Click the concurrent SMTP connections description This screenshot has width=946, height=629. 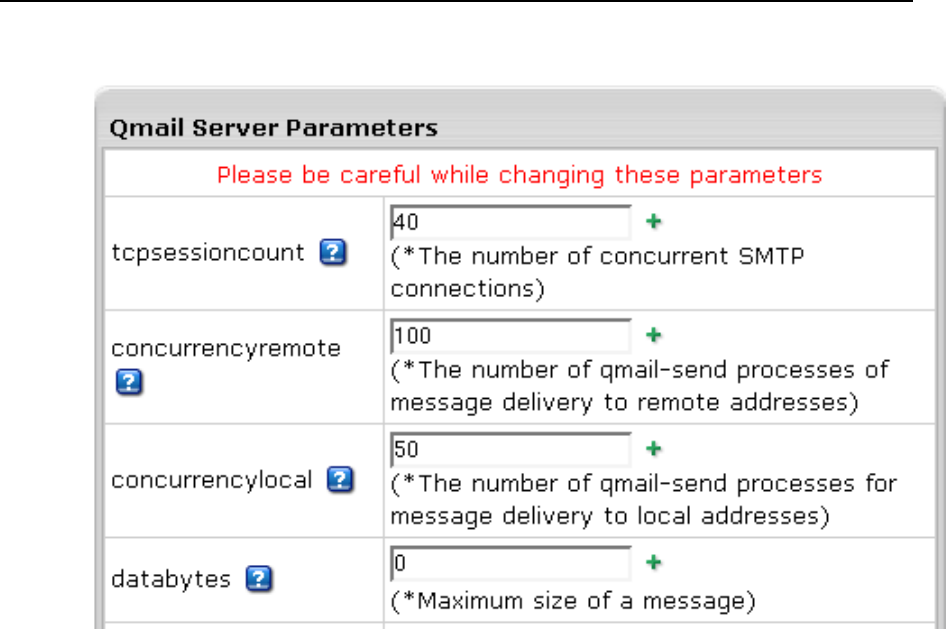[597, 272]
